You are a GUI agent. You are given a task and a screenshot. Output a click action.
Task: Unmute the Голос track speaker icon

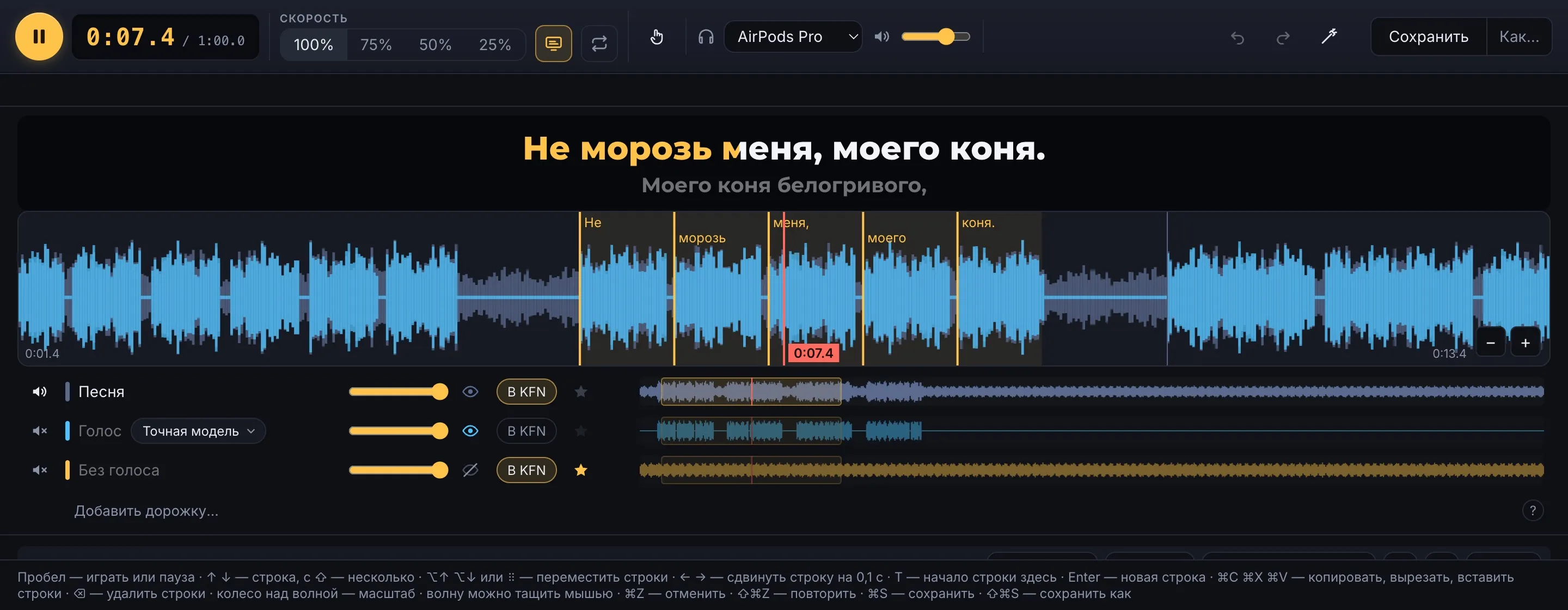click(x=40, y=431)
